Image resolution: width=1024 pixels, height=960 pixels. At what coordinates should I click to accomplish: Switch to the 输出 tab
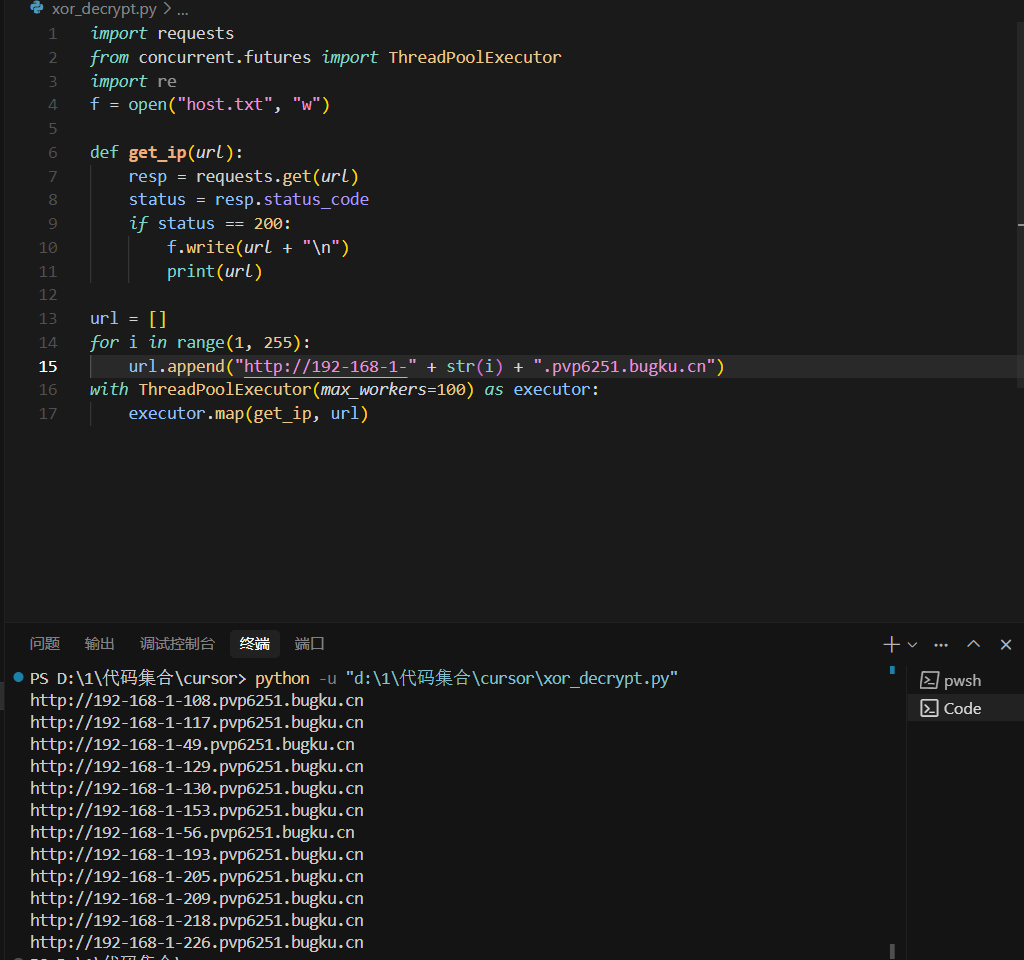[x=99, y=644]
